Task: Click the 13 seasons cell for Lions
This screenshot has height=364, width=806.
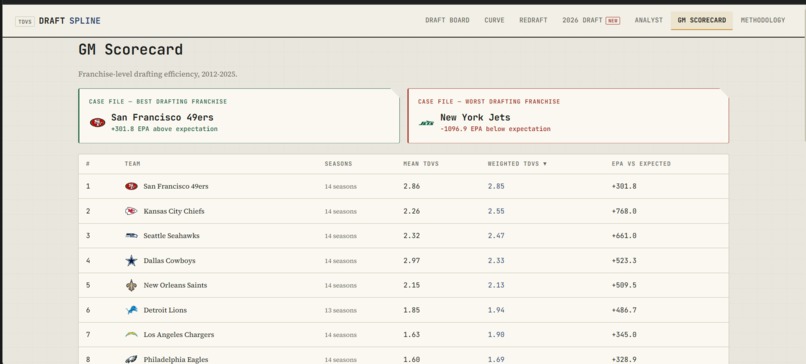Action: tap(340, 311)
